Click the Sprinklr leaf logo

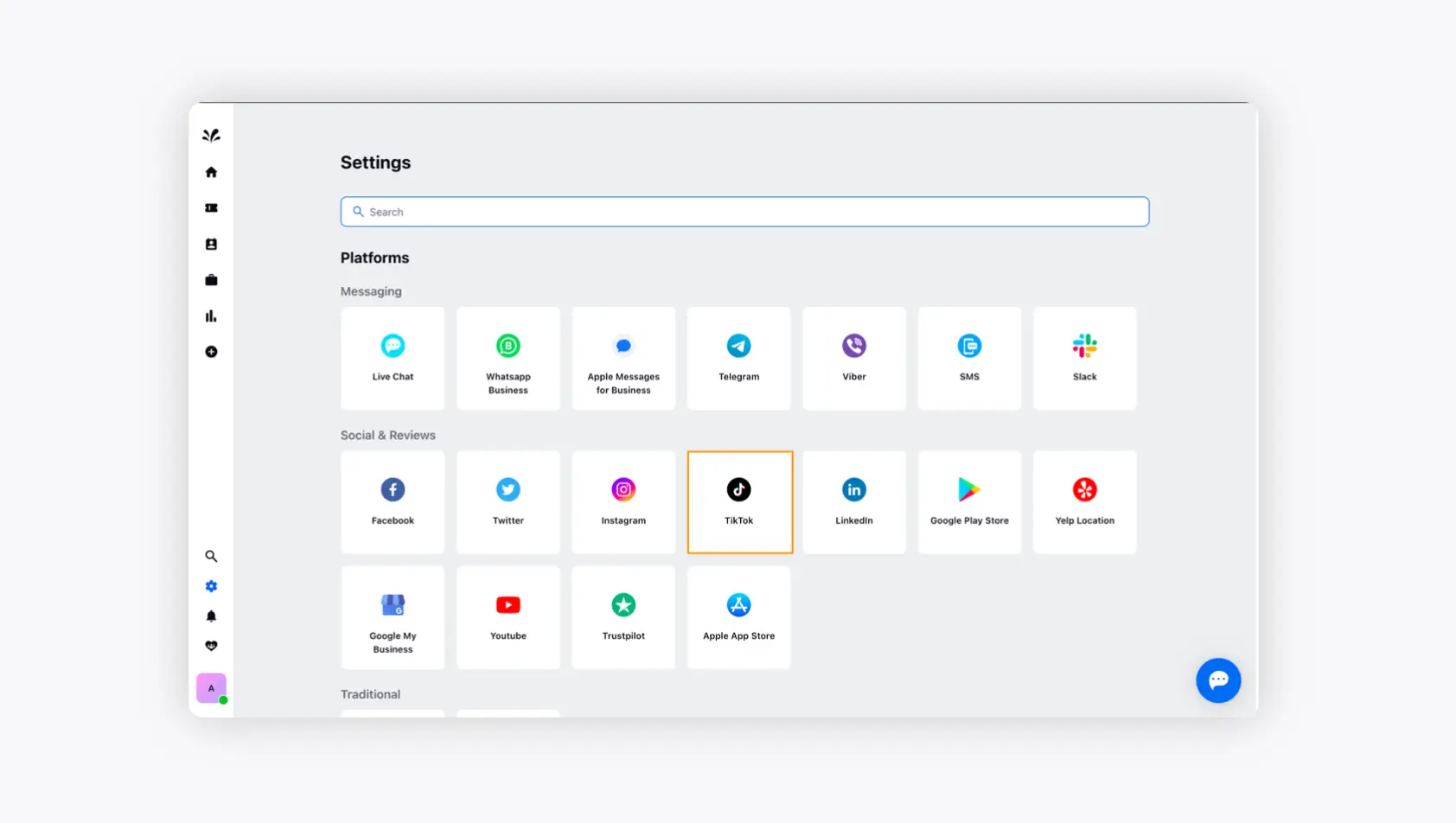click(x=211, y=136)
